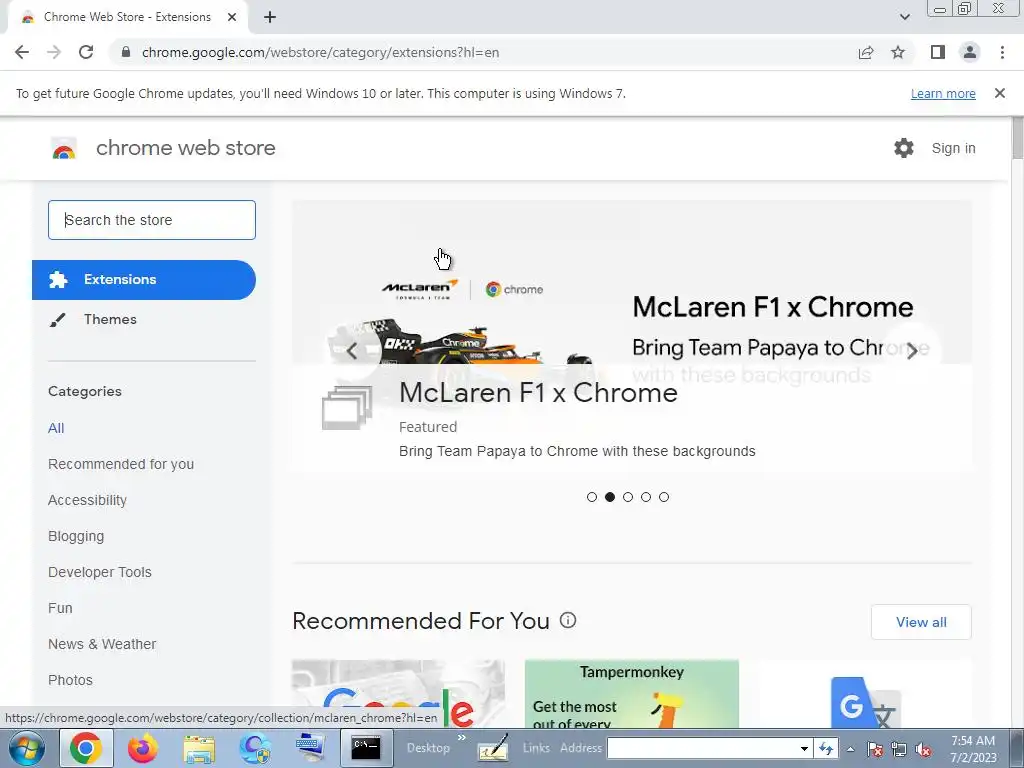Image resolution: width=1024 pixels, height=768 pixels.
Task: Open the Accessibility category
Action: click(x=88, y=500)
